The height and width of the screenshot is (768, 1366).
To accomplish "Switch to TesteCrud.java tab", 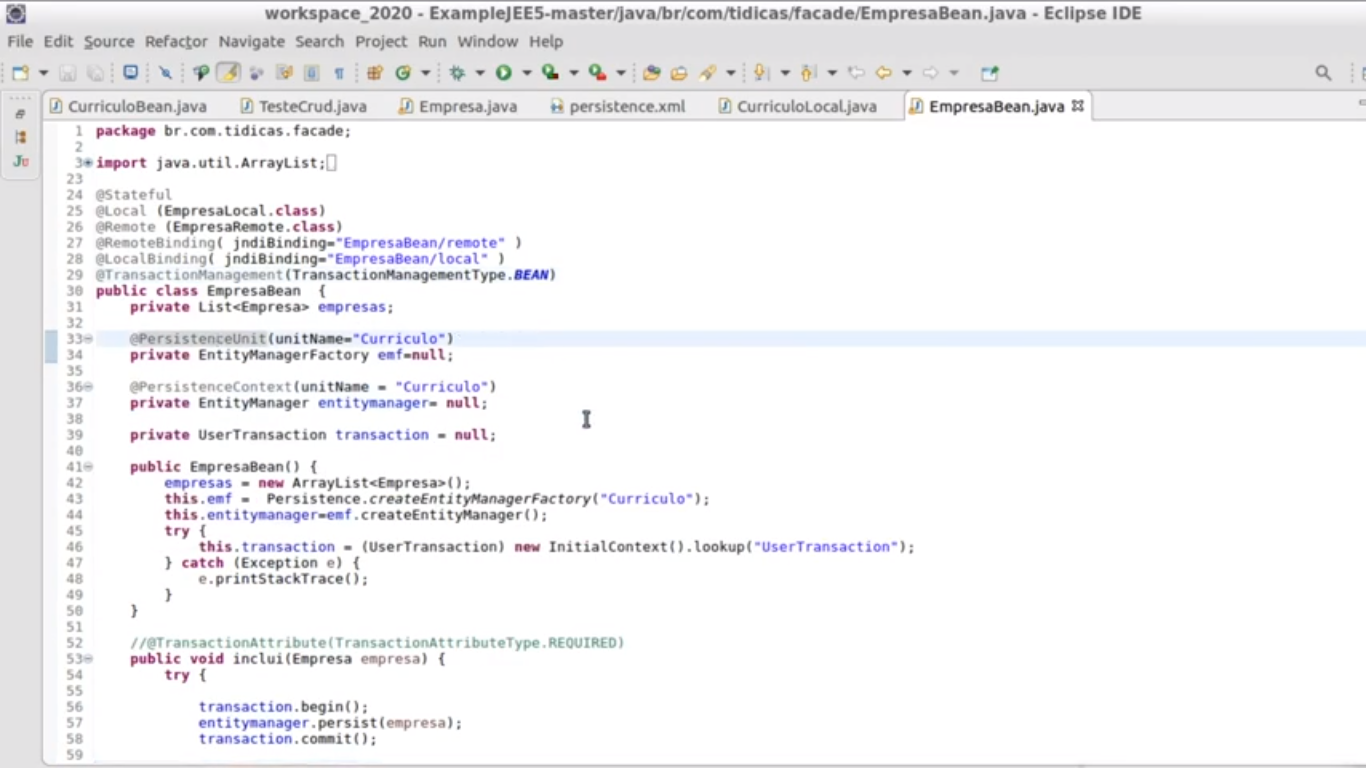I will point(303,106).
